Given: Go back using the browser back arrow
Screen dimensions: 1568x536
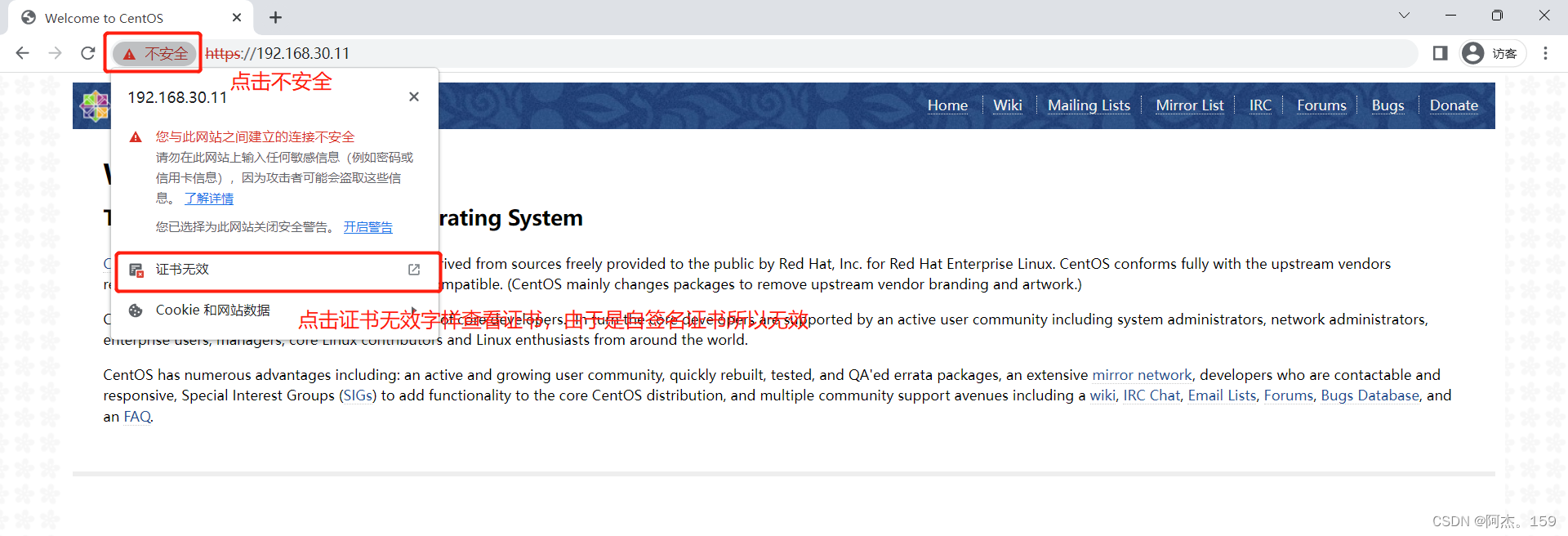Looking at the screenshot, I should [23, 53].
